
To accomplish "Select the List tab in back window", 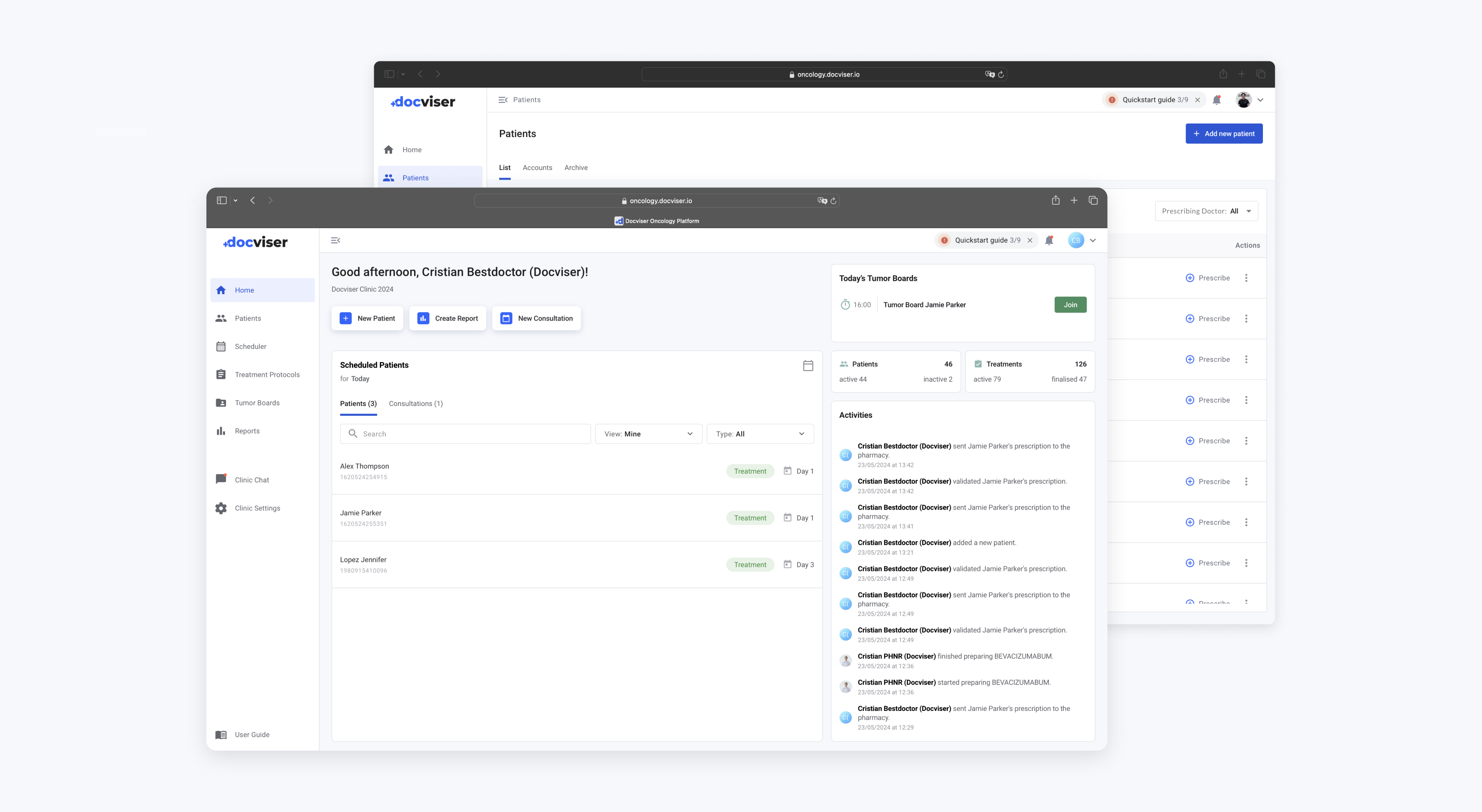I will click(505, 168).
